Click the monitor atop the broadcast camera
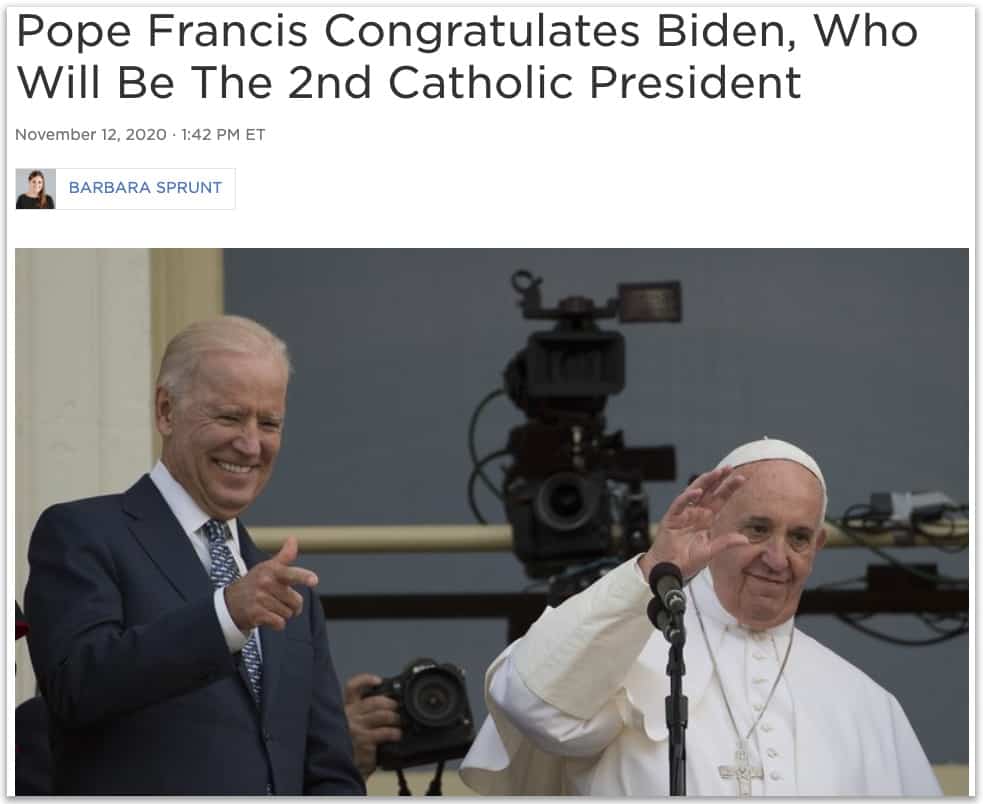The width and height of the screenshot is (983, 804). click(x=649, y=302)
